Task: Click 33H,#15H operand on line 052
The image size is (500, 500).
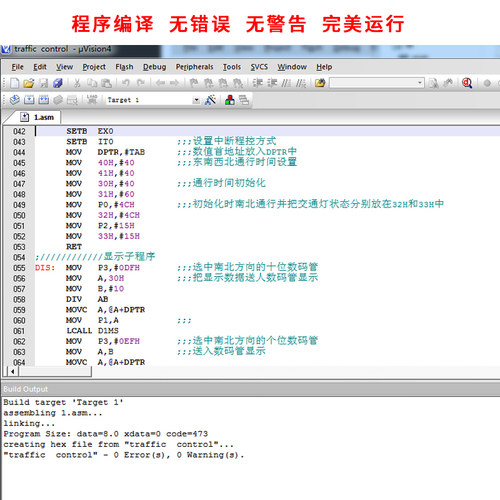Action: 119,236
